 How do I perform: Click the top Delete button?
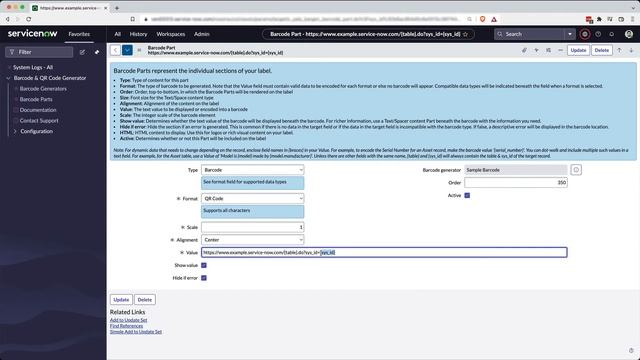(x=602, y=50)
